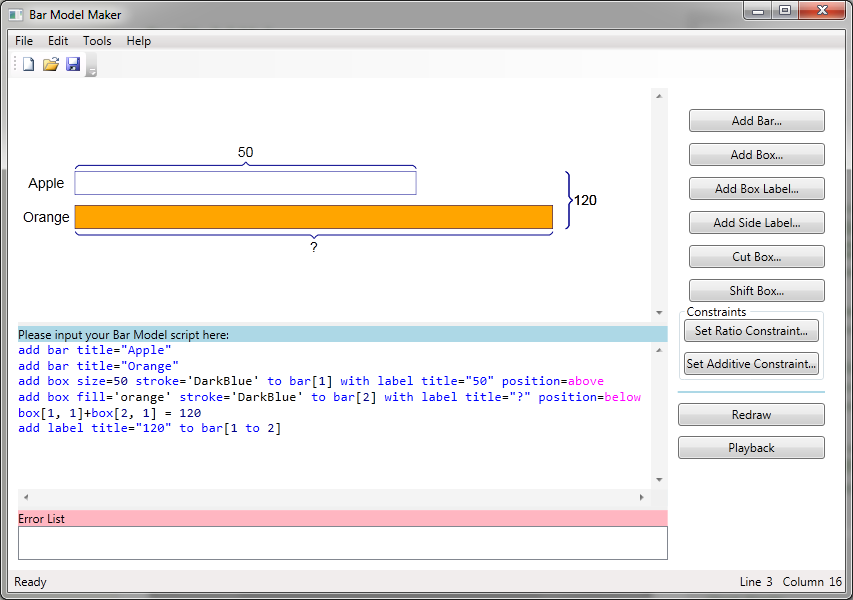
Task: Click the Add Side Label... button
Action: click(756, 223)
